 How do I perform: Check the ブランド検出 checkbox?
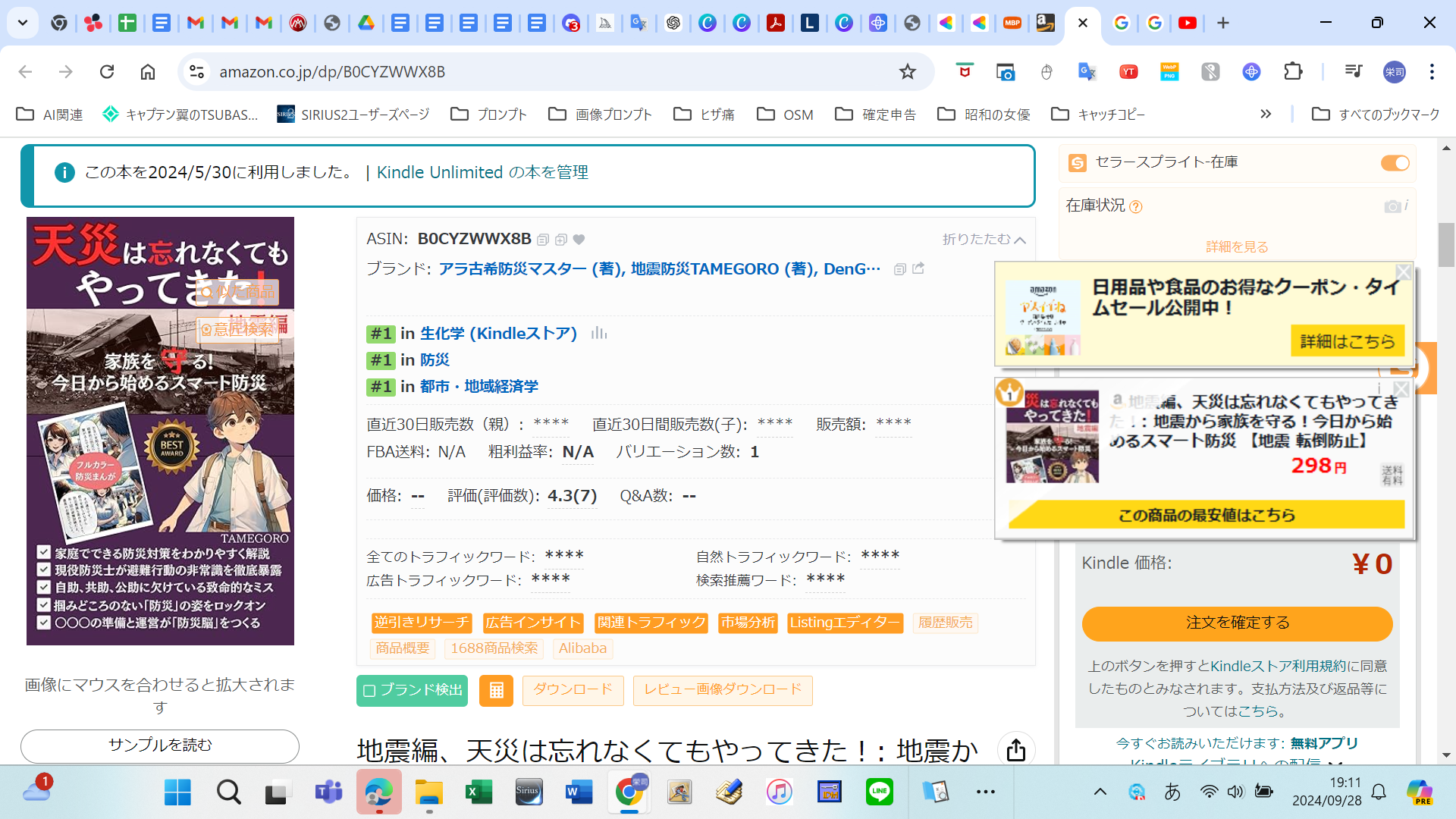click(x=369, y=691)
